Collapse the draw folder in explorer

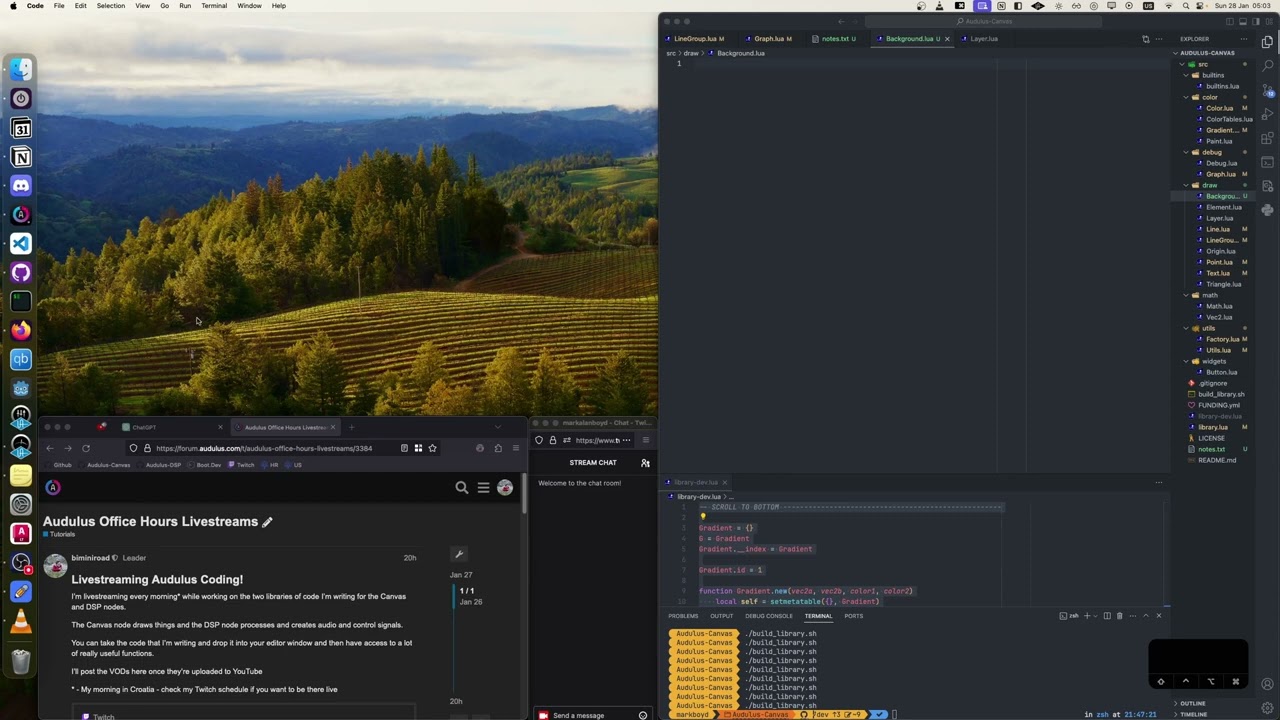pos(1209,185)
